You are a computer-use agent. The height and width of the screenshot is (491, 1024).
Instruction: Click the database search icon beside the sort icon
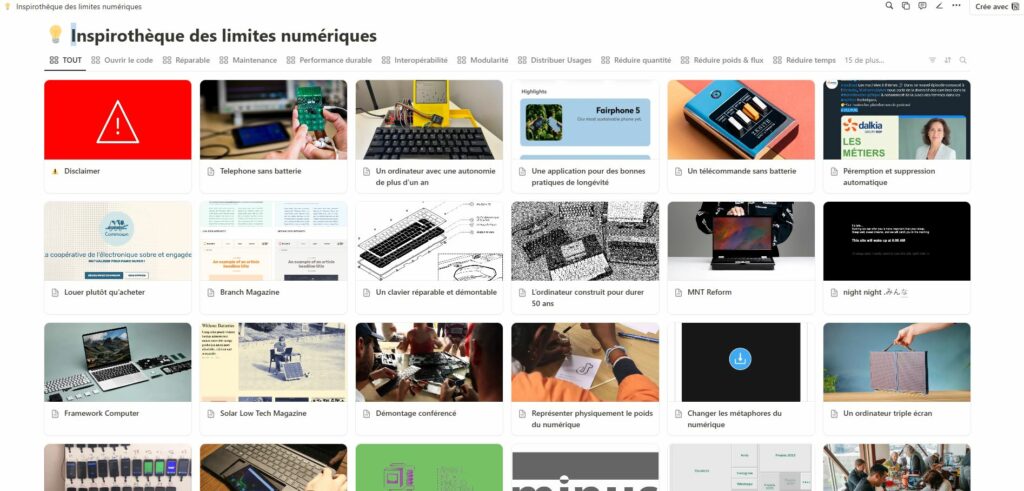click(963, 60)
